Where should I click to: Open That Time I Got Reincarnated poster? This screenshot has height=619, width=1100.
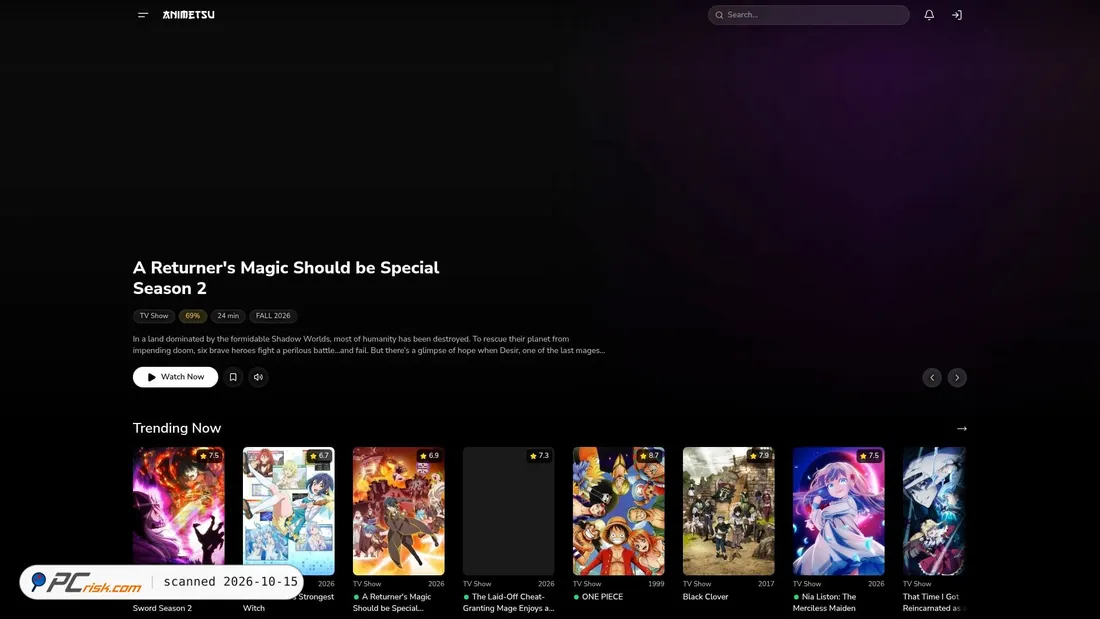coord(934,511)
